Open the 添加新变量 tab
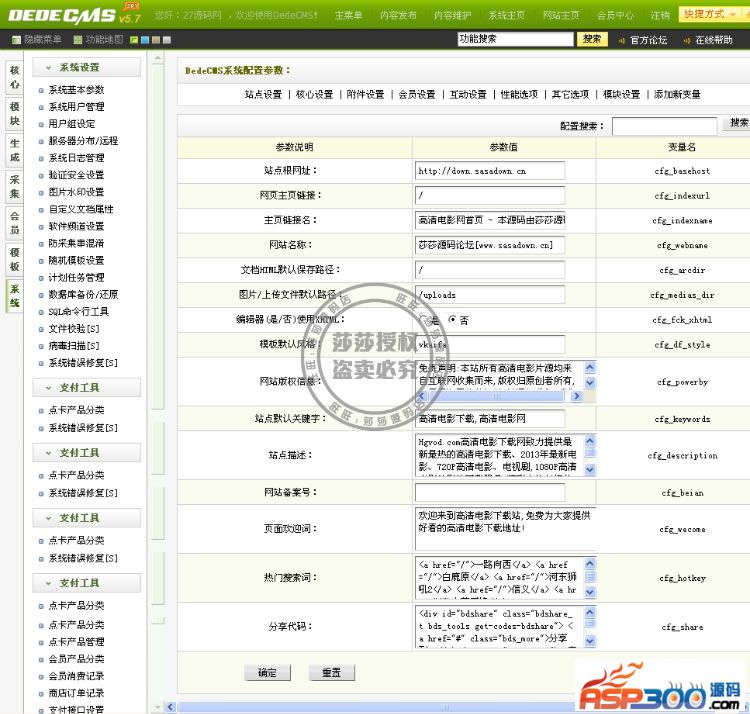750x714 pixels. coord(677,95)
